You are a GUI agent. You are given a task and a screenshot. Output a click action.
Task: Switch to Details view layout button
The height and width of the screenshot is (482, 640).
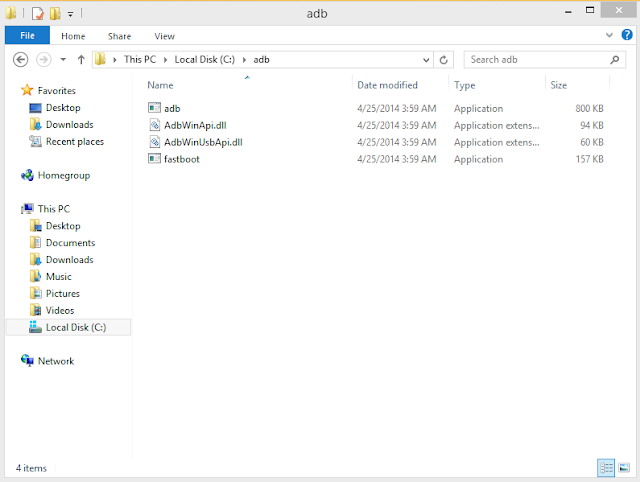[x=606, y=468]
